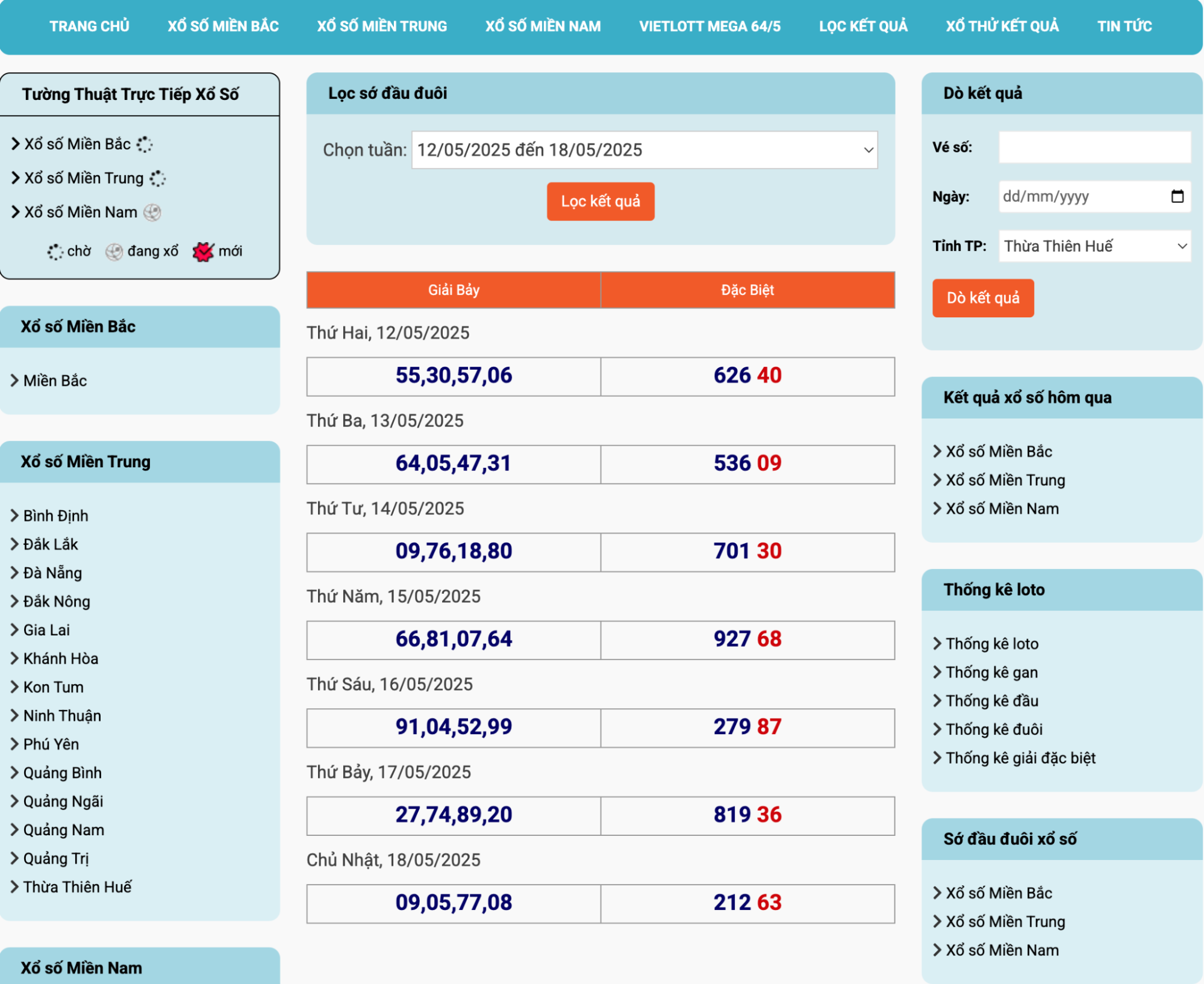The image size is (1204, 984).
Task: Open XỔ SỐ MIỀN BẮC in the top navigation
Action: click(x=223, y=26)
